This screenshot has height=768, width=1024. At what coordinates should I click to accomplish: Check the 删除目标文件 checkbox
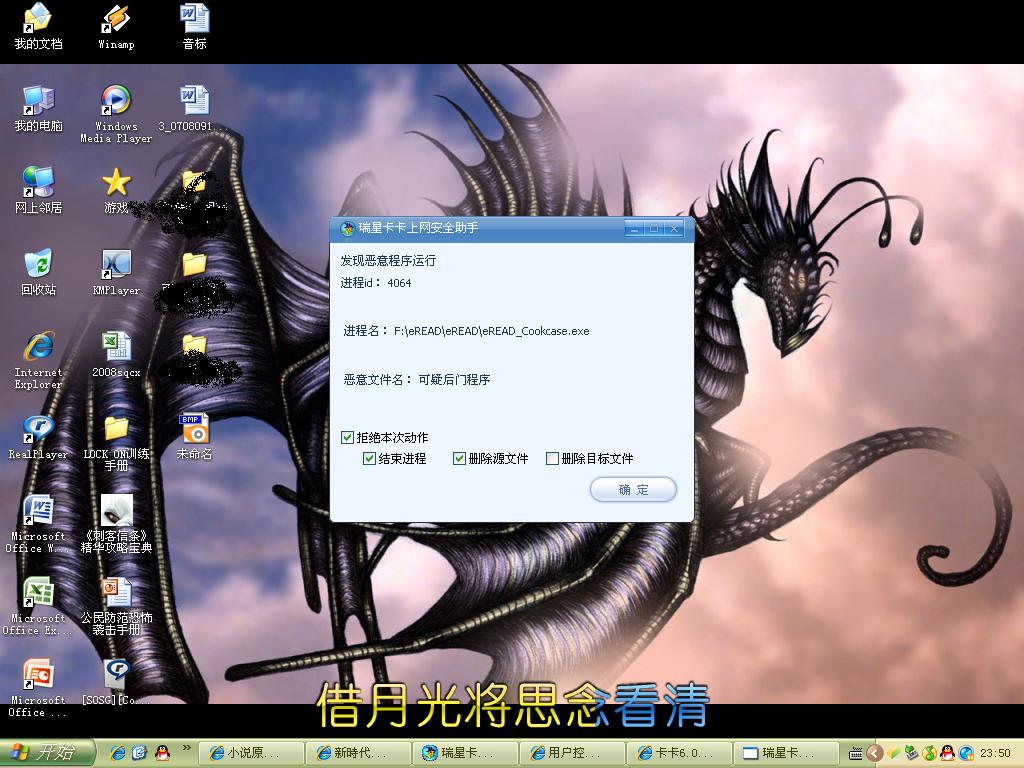(552, 458)
